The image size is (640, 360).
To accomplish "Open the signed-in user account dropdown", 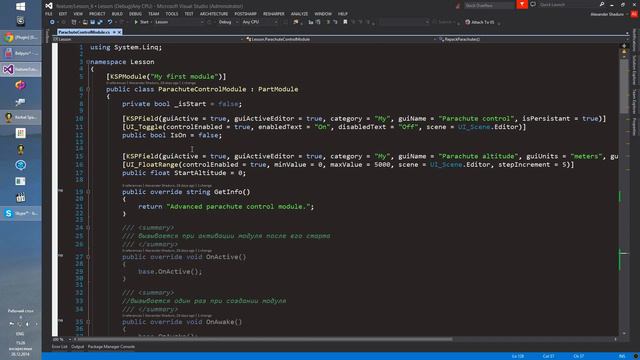I will [609, 14].
